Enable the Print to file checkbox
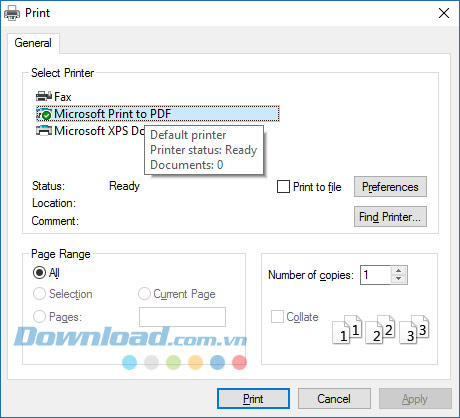The width and height of the screenshot is (460, 418). tap(283, 187)
